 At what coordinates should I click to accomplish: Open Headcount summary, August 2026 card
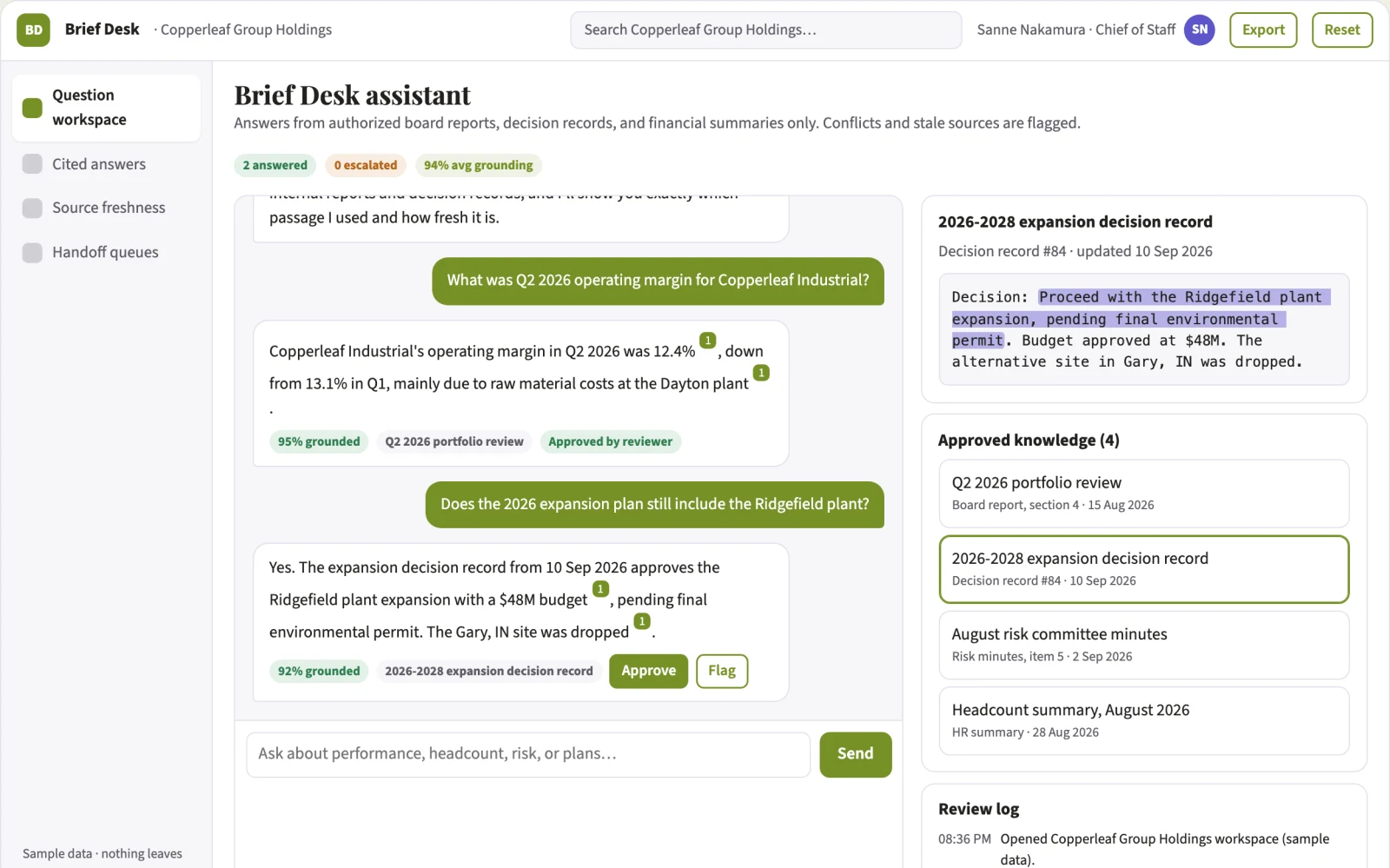(x=1144, y=721)
